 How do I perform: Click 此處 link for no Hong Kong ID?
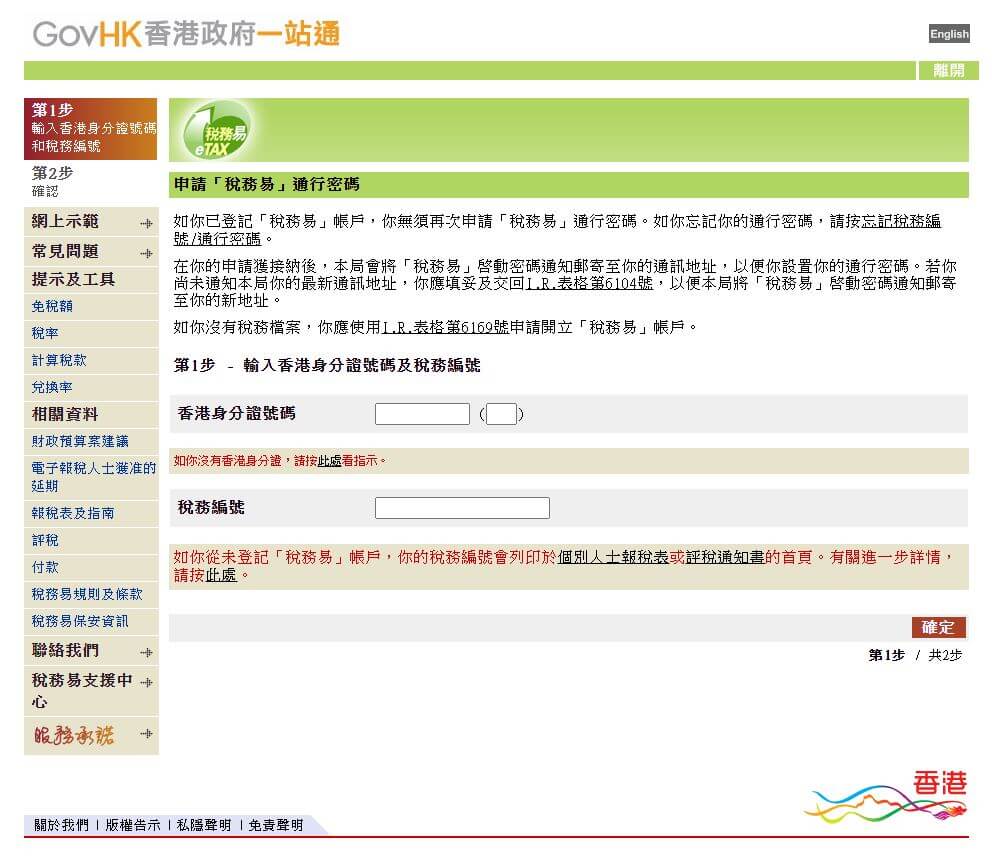point(329,461)
